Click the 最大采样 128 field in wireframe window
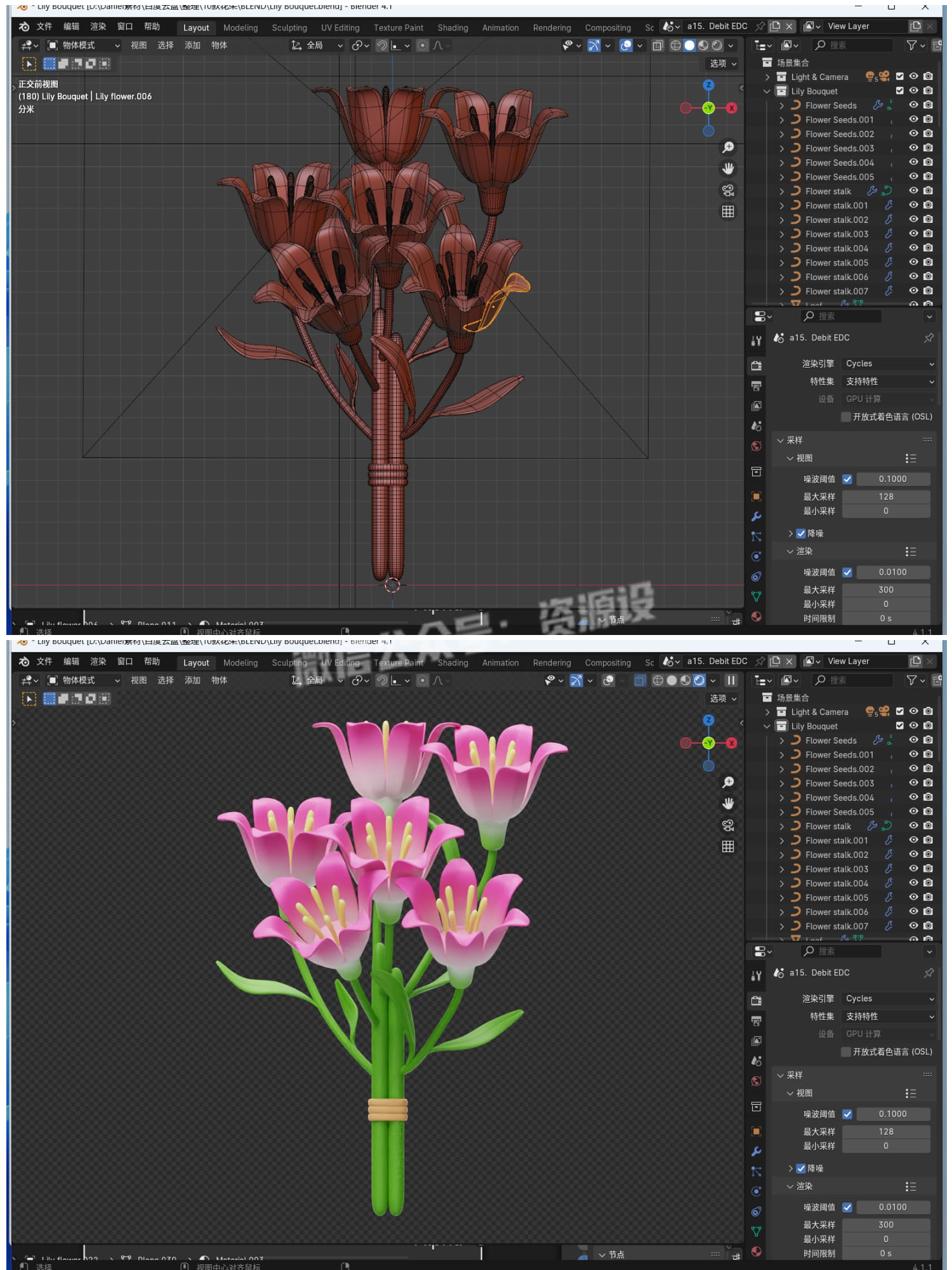Screen dimensions: 952x1270 pyautogui.click(x=886, y=497)
